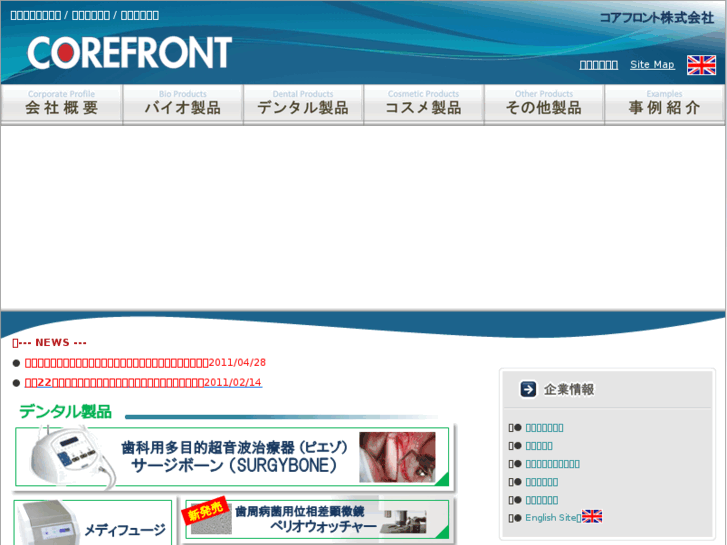
Task: Click the 企業情報 panel heading
Action: [x=569, y=390]
